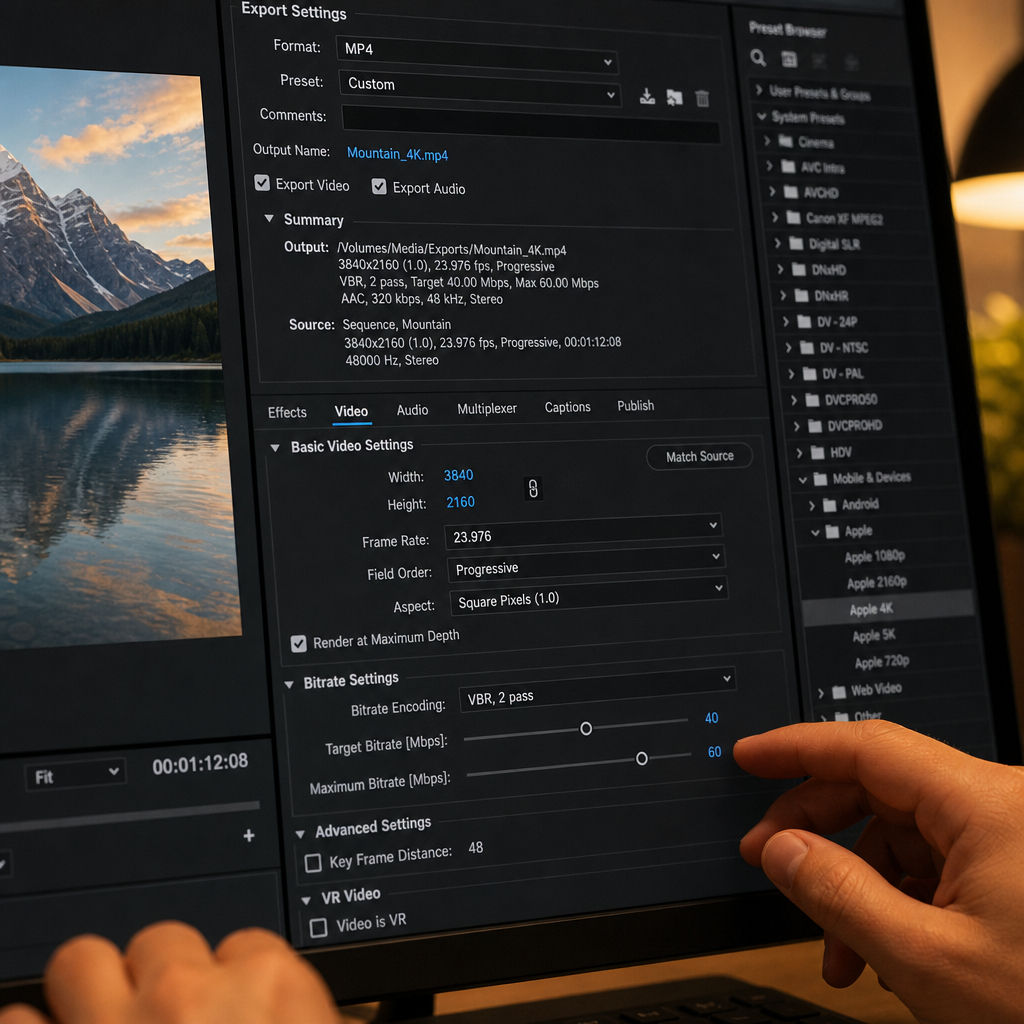Screen dimensions: 1024x1024
Task: Click the Comments text field
Action: pyautogui.click(x=530, y=122)
